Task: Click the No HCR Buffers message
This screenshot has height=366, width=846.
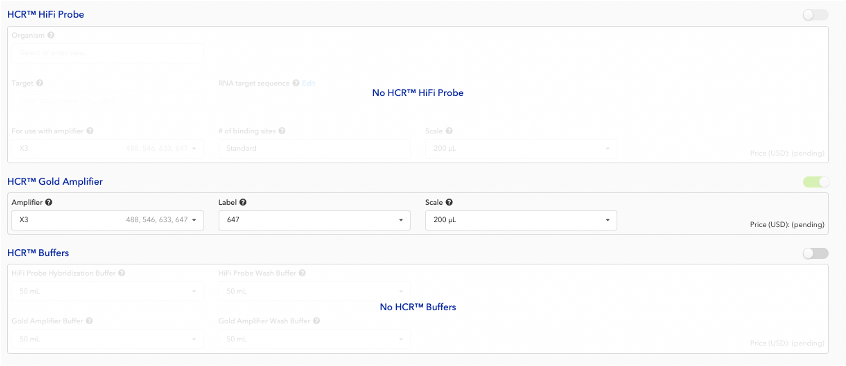Action: tap(418, 307)
